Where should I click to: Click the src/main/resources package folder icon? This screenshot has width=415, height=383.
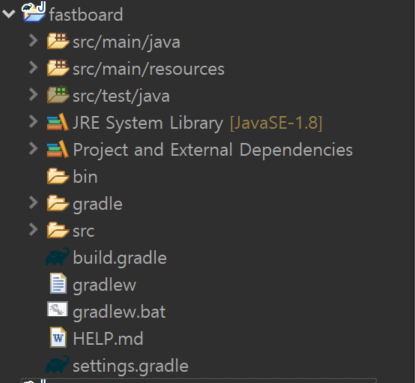coord(58,68)
